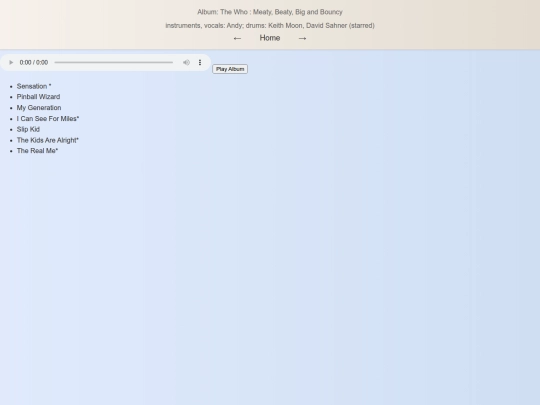The height and width of the screenshot is (405, 540).
Task: Select the song The Real Me*
Action: [37, 151]
